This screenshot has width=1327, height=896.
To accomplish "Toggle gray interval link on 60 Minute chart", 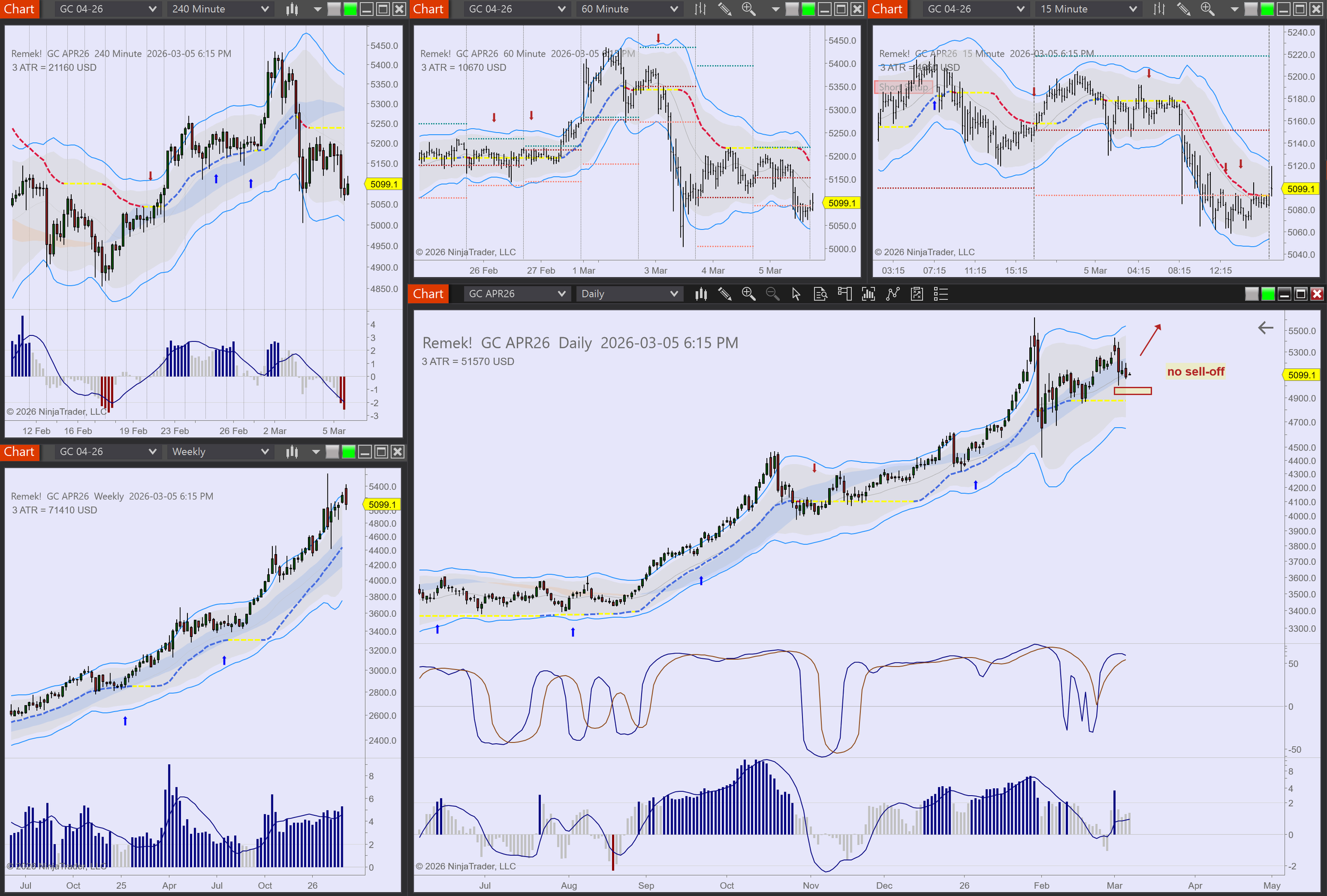I will click(x=792, y=9).
